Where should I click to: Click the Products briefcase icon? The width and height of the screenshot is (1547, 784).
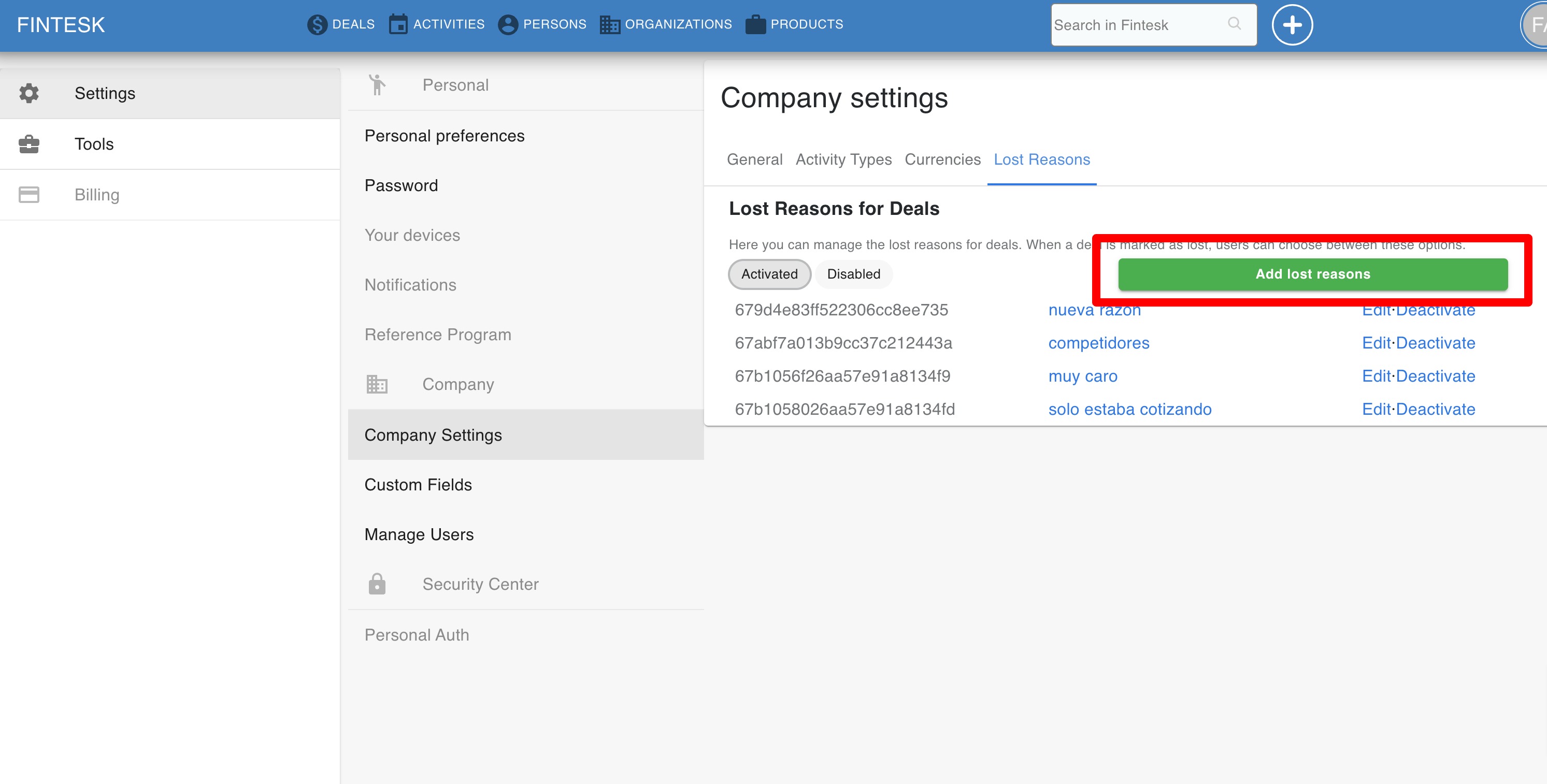(x=755, y=25)
